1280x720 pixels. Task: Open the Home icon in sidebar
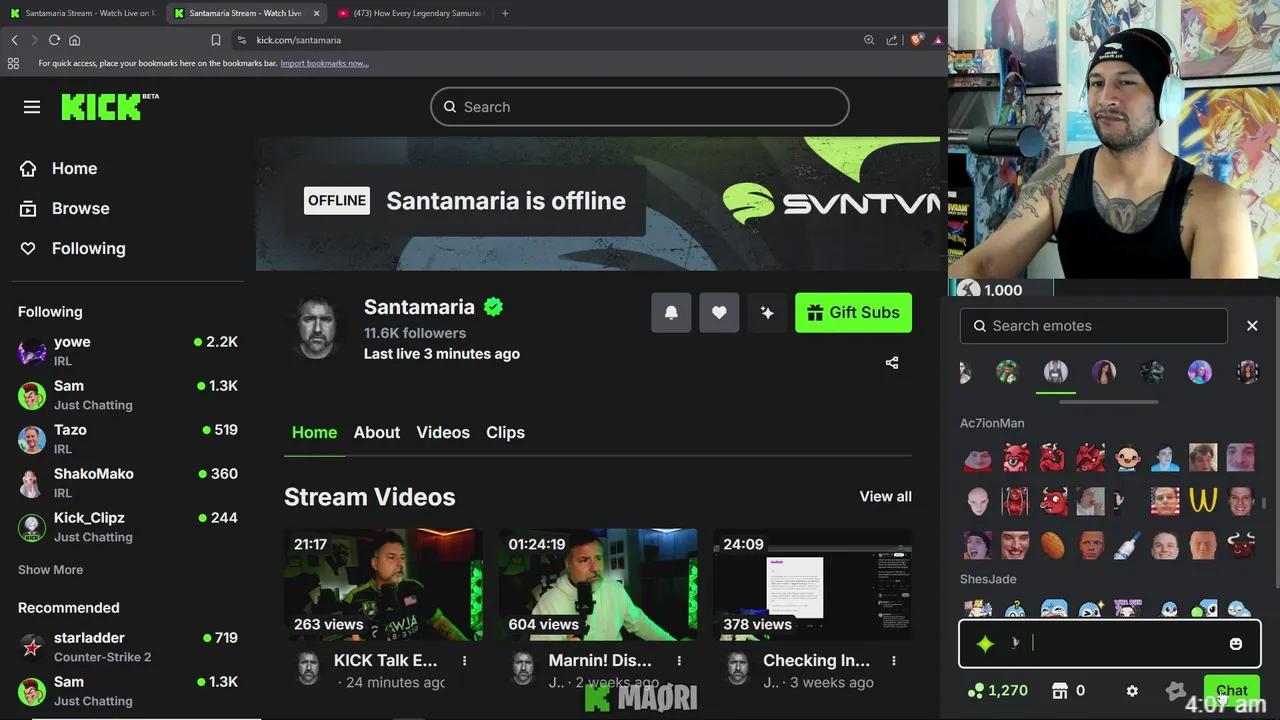[x=28, y=168]
